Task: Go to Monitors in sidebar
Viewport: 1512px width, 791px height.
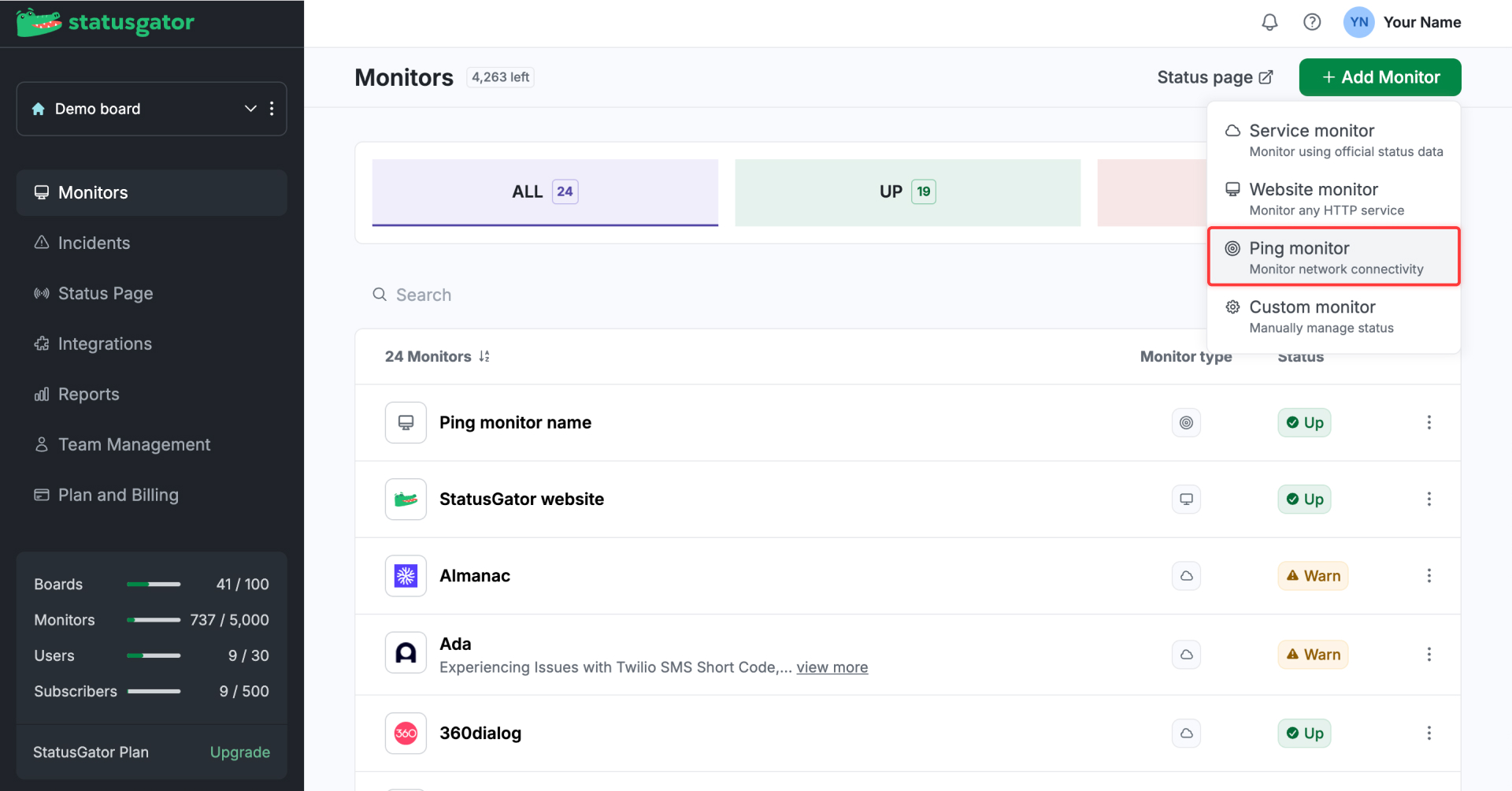Action: pos(152,193)
